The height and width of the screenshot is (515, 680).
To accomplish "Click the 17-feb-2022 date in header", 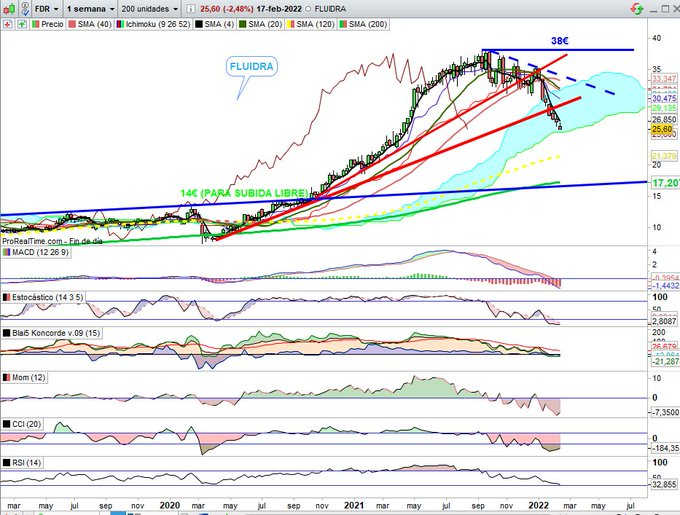I will pos(279,9).
